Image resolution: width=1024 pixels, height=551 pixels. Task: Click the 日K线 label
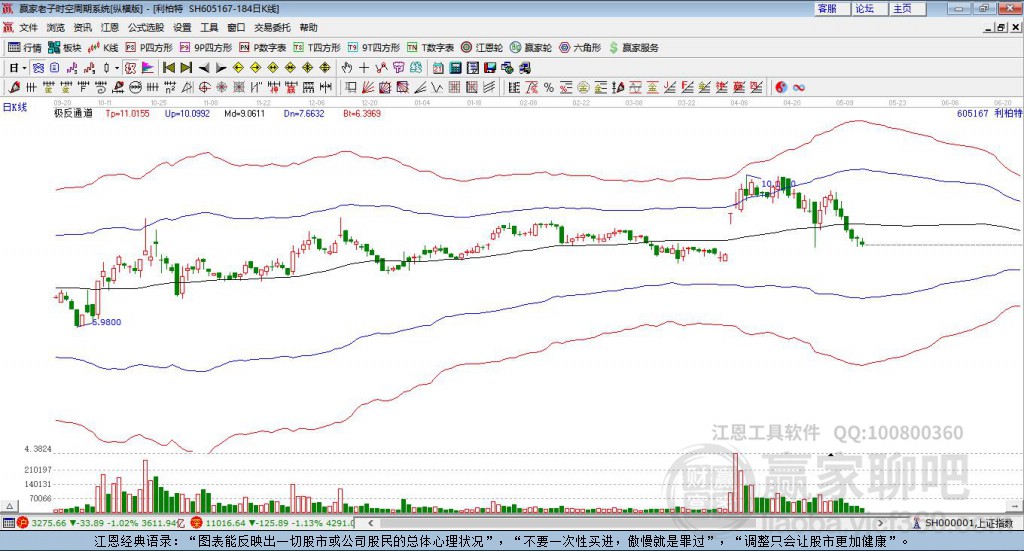click(15, 107)
